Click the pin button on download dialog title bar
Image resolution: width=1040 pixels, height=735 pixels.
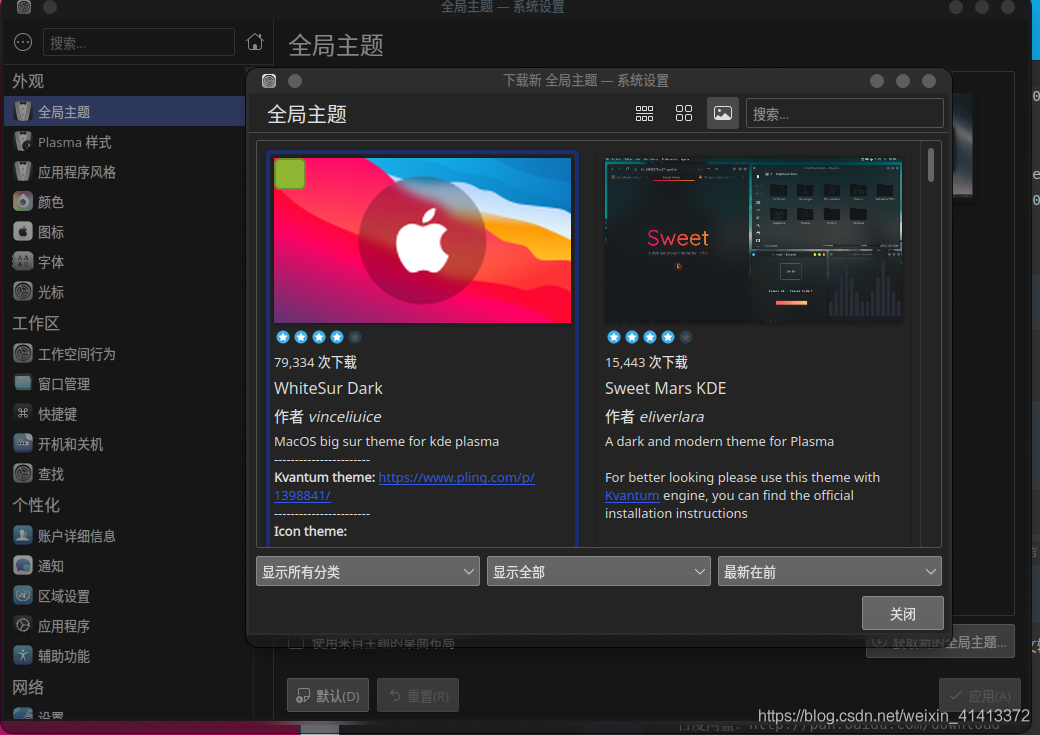(295, 80)
